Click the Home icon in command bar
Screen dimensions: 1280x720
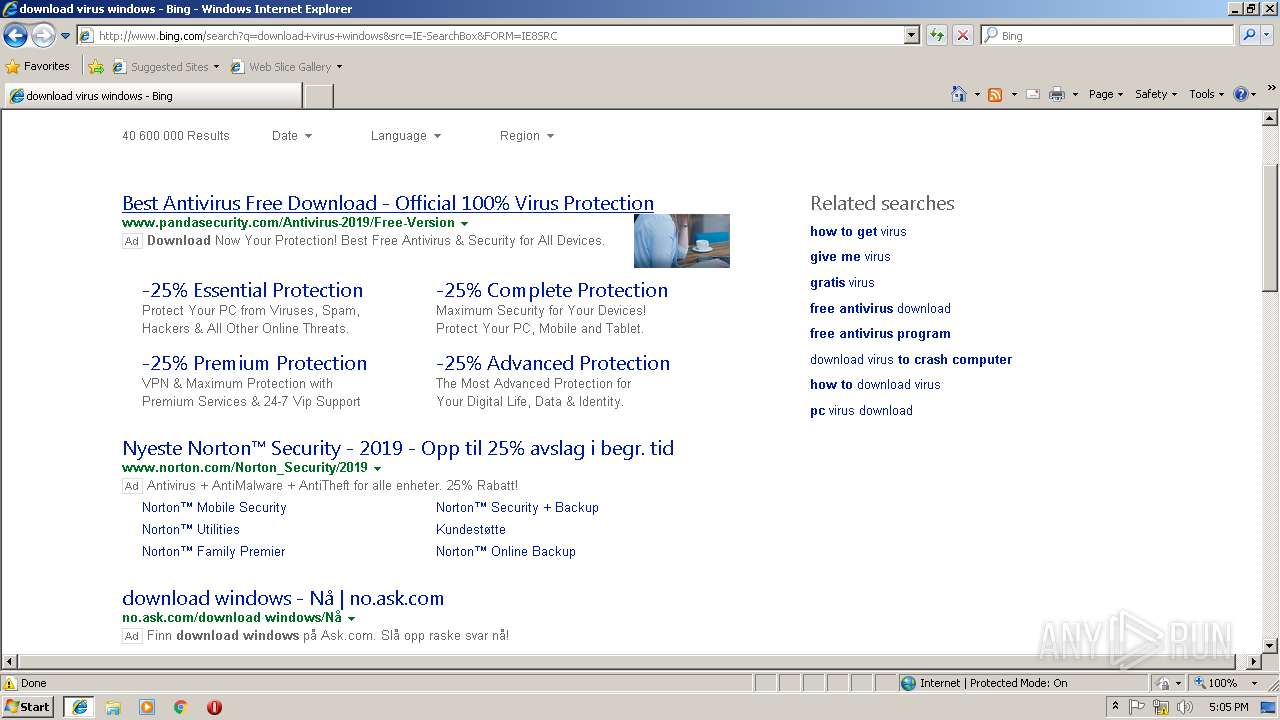(958, 94)
